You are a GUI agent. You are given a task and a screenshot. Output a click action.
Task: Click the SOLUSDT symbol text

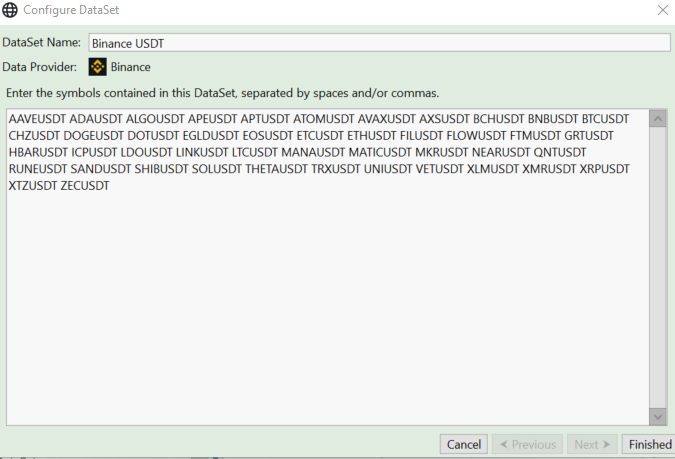[x=215, y=169]
